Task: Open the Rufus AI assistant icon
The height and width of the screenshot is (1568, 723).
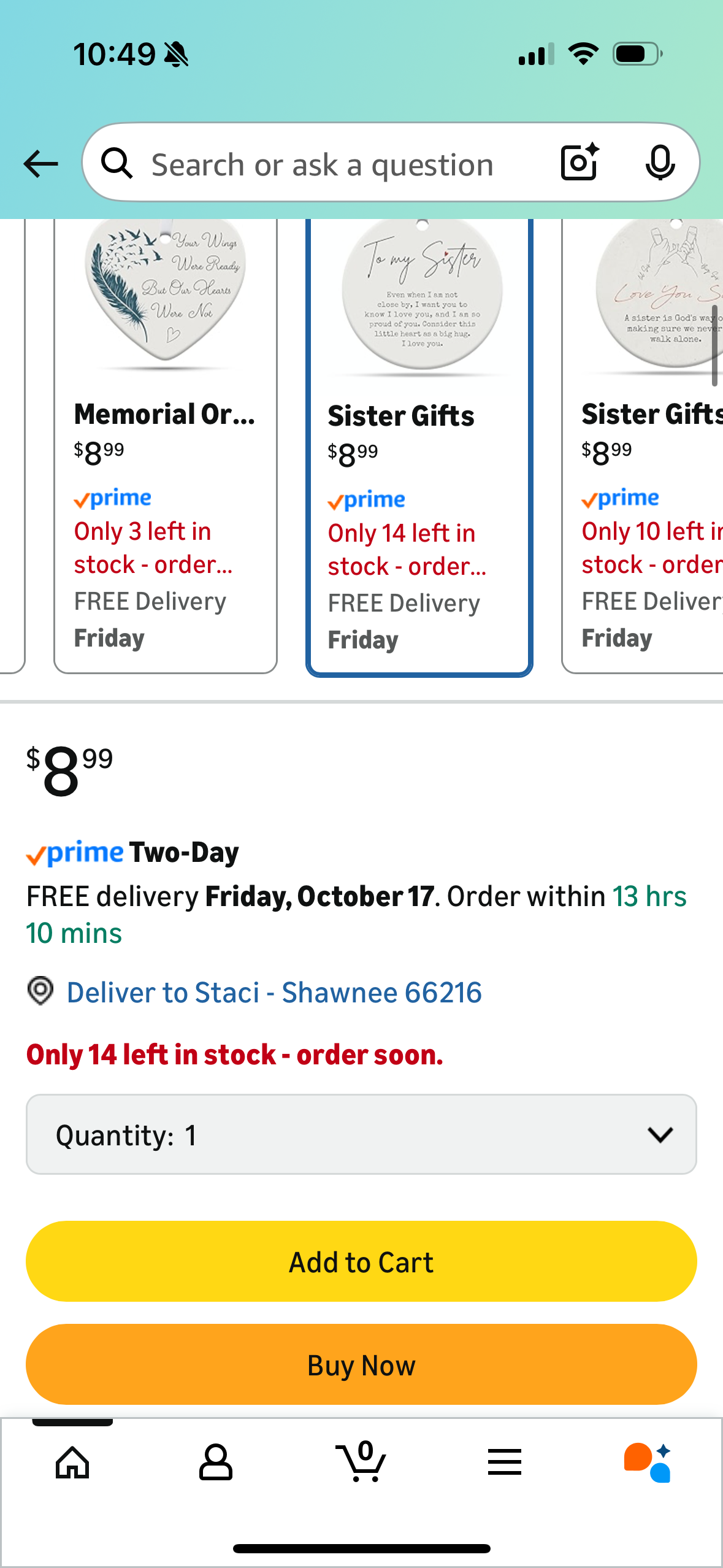Action: 648,1462
